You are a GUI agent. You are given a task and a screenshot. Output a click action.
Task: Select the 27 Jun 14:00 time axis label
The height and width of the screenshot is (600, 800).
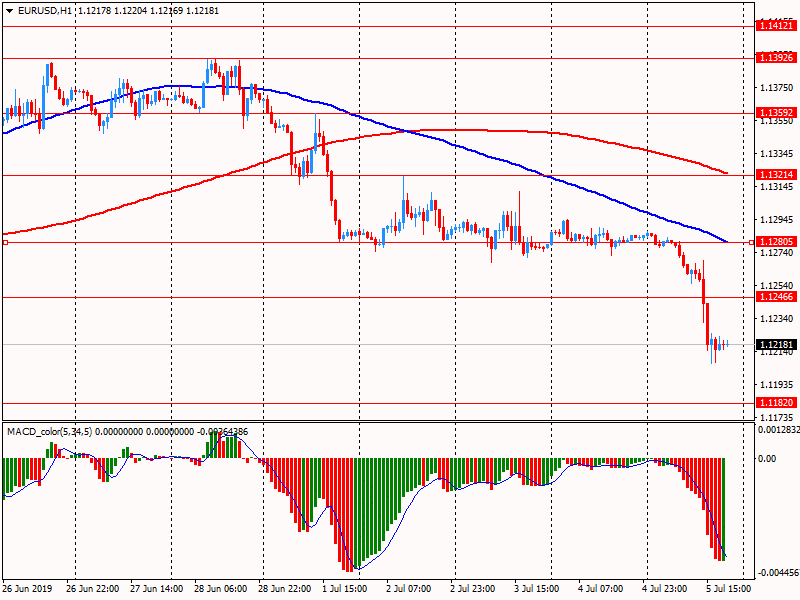pos(157,588)
